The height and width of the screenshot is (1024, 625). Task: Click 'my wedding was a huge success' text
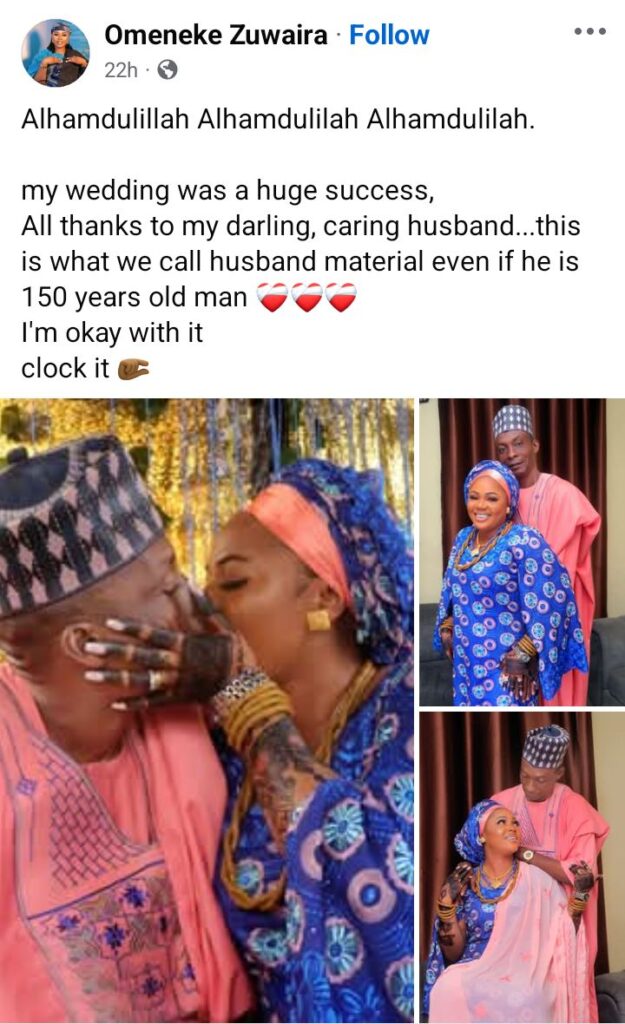click(x=228, y=190)
